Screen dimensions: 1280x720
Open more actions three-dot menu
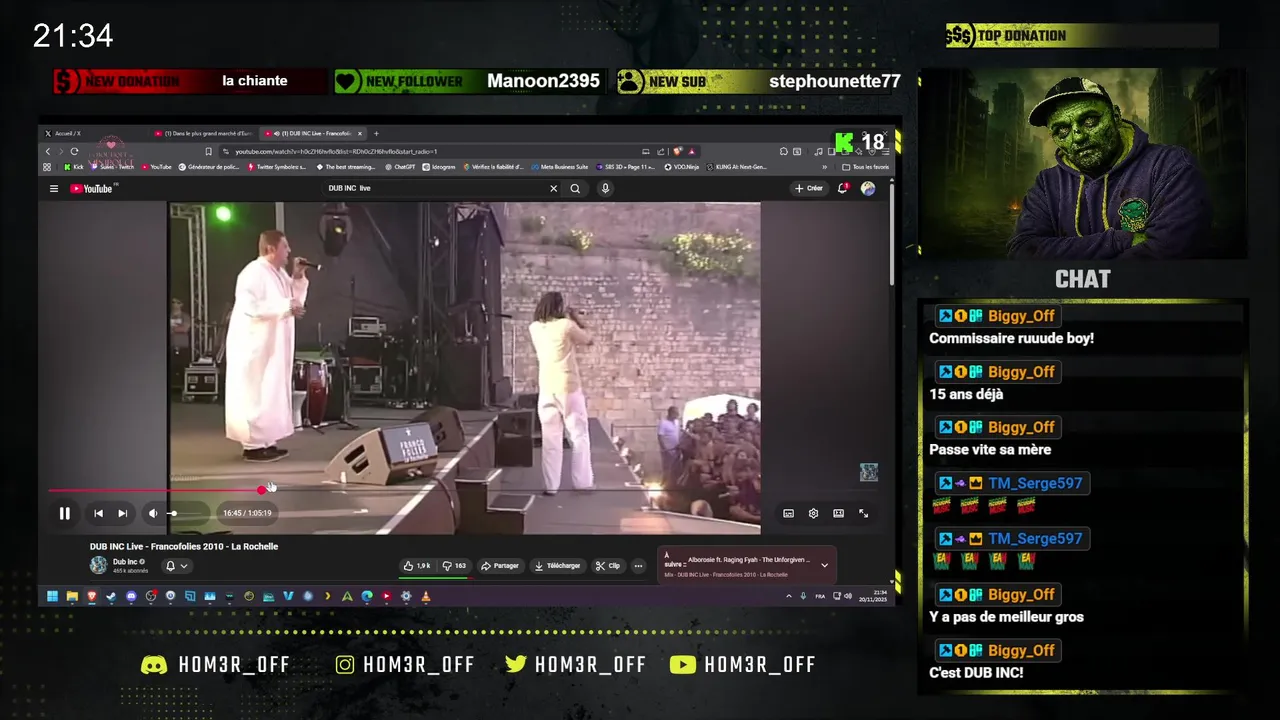pos(638,566)
